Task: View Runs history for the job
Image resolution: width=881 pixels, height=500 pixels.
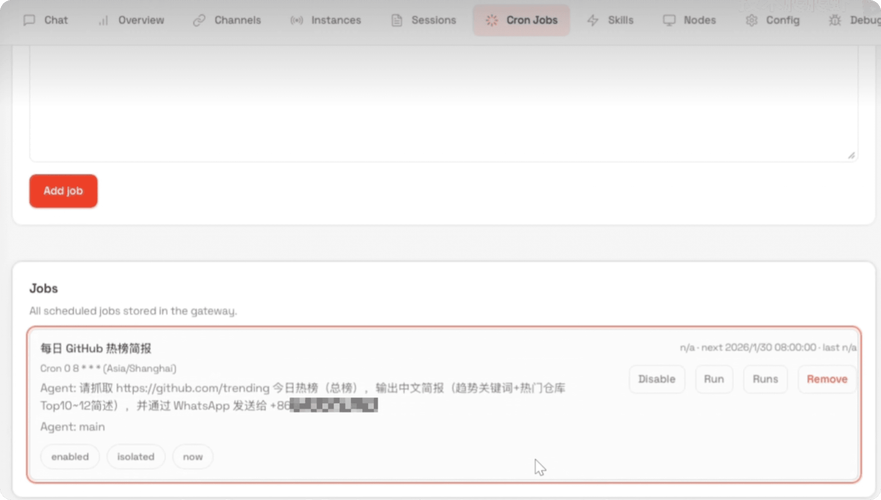Action: pos(765,379)
